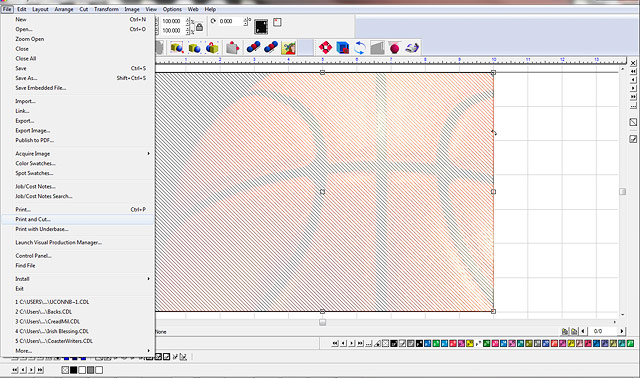Click the upper 100.000 scale field
This screenshot has width=640, height=378.
click(x=173, y=21)
